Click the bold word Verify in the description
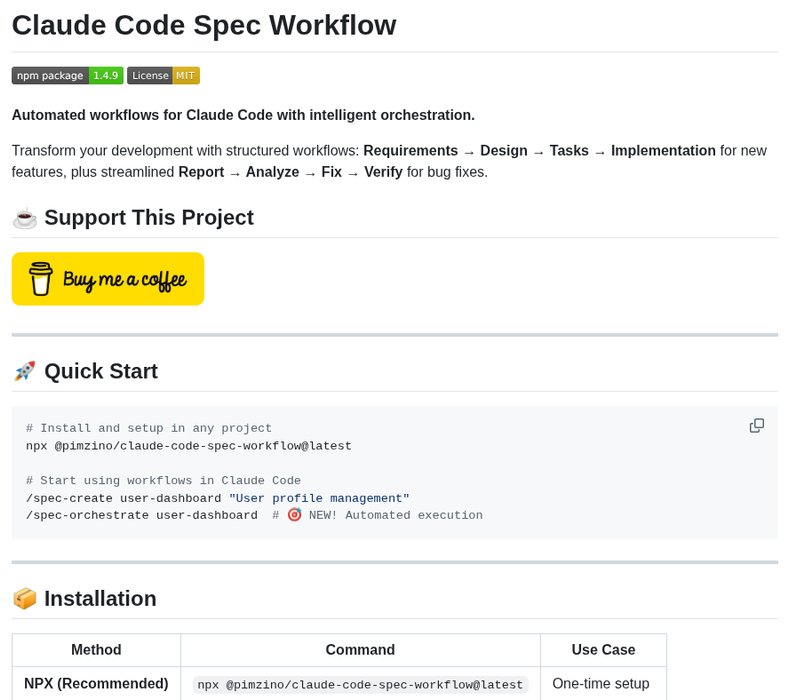789x700 pixels. tap(384, 172)
